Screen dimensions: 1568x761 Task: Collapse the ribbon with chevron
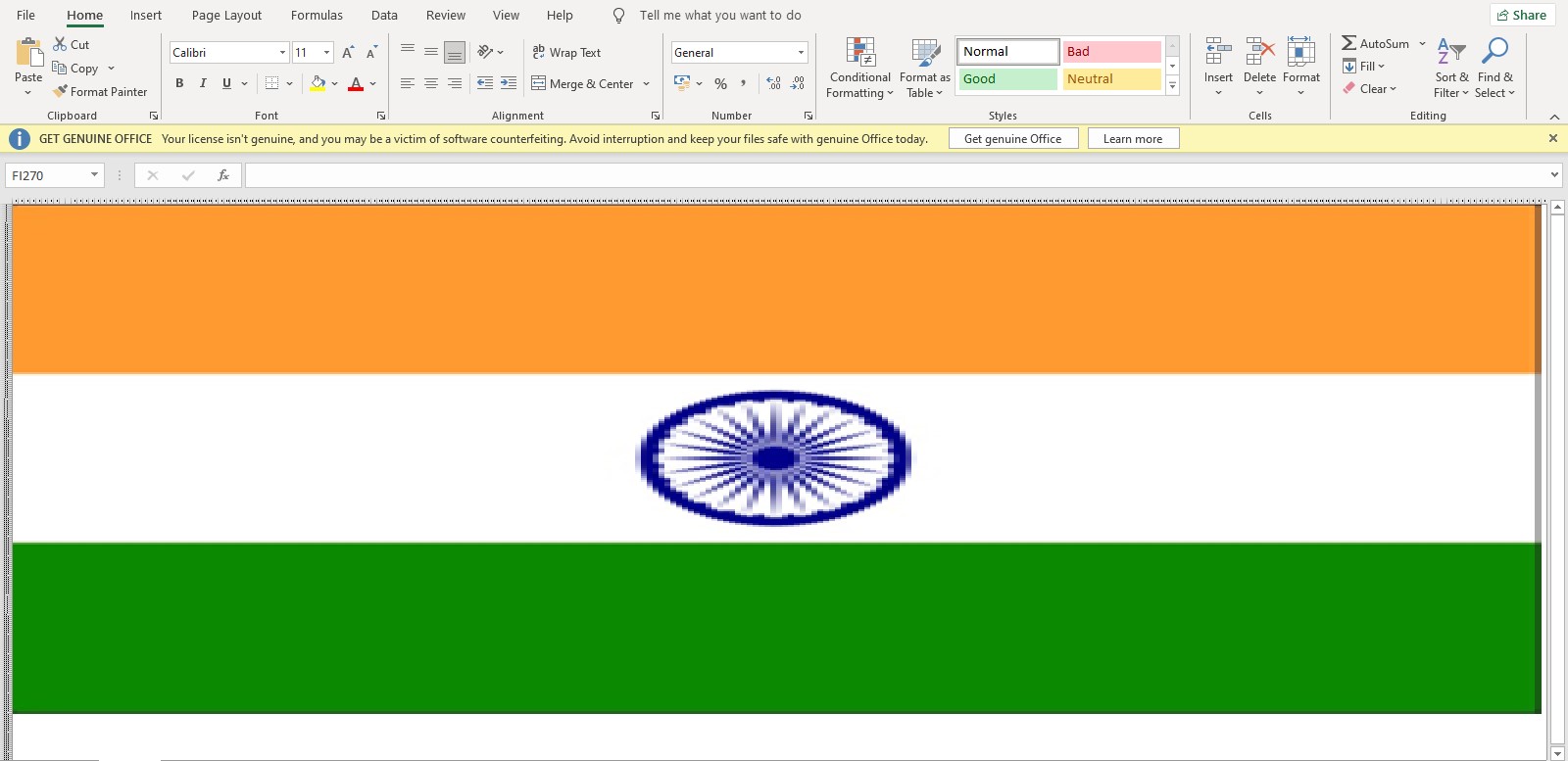click(1553, 117)
